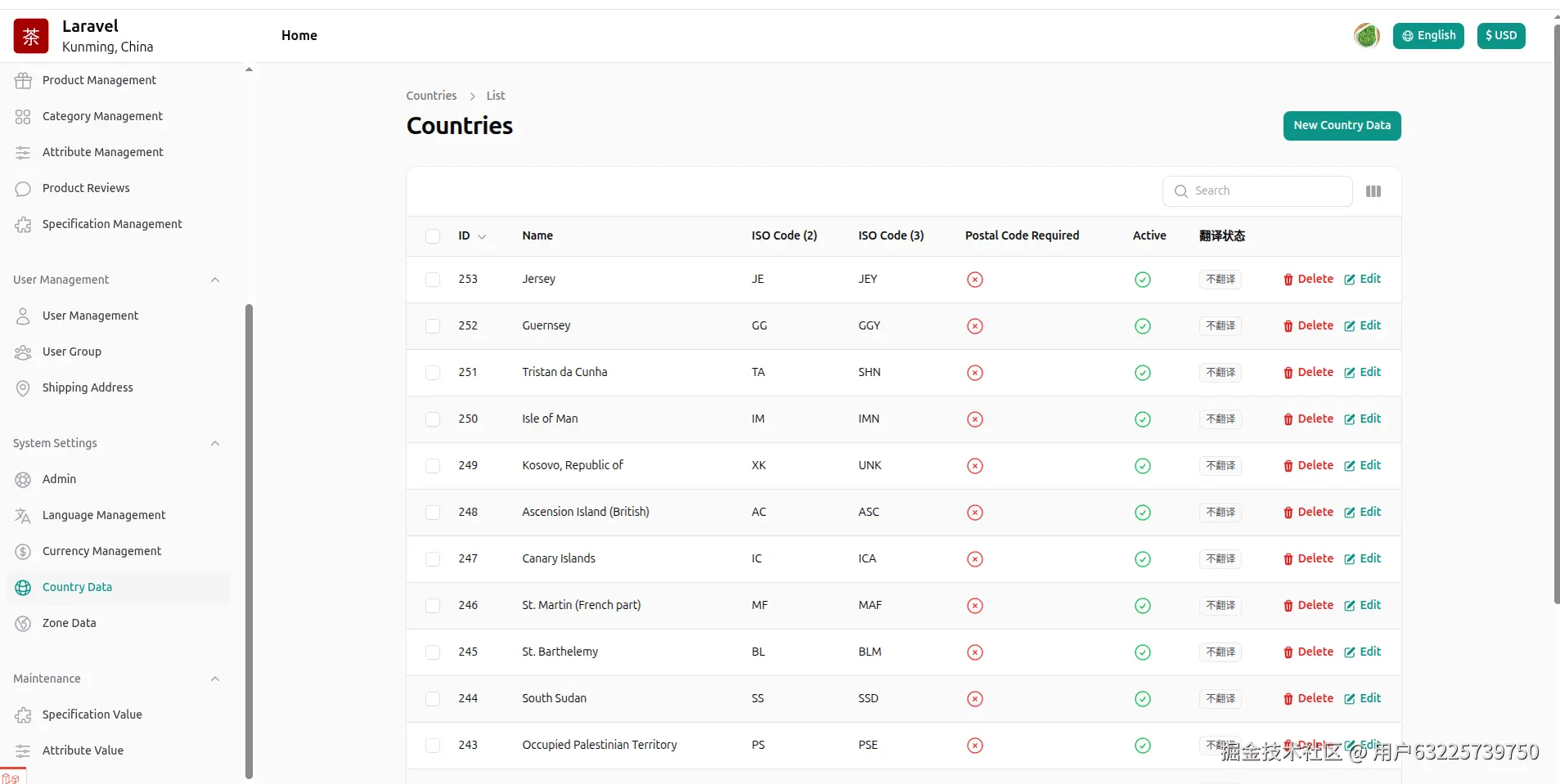Click the Zone Data sidebar icon
This screenshot has height=784, width=1560.
coord(23,624)
